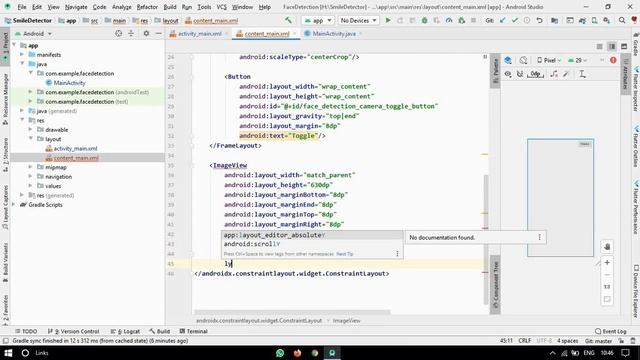640x360 pixels.
Task: Open Android project view dropdown
Action: [x=34, y=33]
